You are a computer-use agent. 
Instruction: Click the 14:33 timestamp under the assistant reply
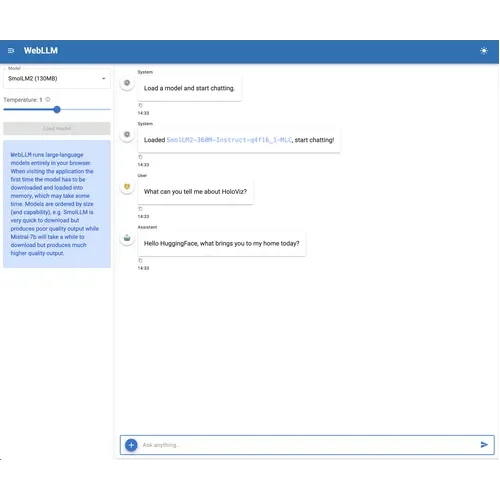click(143, 268)
